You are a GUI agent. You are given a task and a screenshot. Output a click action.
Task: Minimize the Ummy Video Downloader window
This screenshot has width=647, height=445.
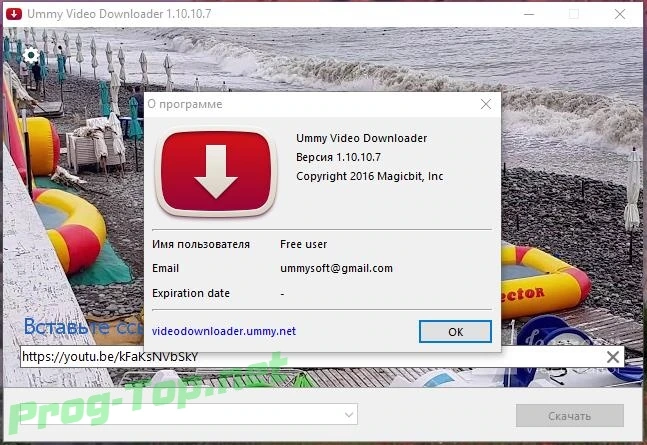click(x=529, y=14)
